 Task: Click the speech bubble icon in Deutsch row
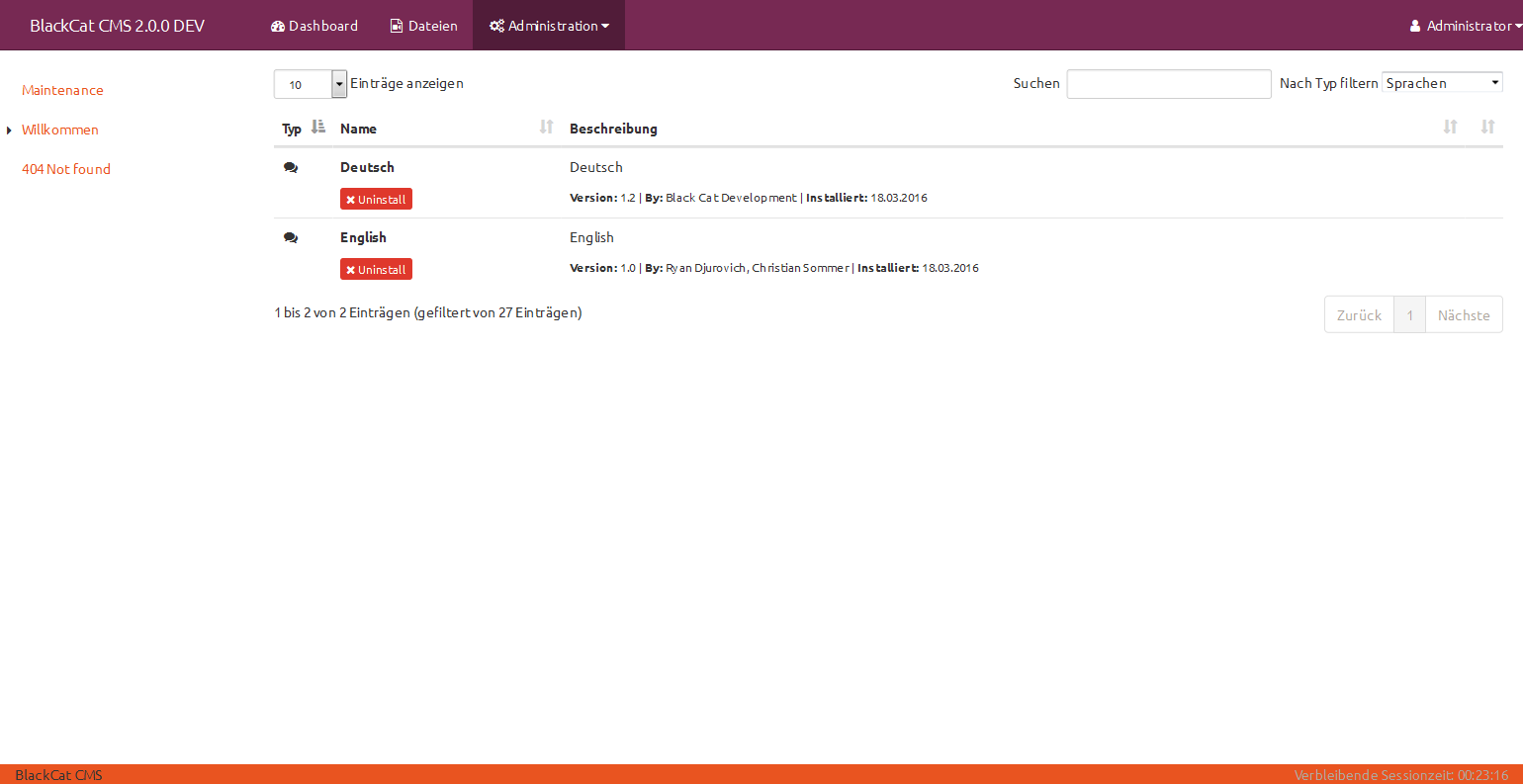pyautogui.click(x=291, y=168)
